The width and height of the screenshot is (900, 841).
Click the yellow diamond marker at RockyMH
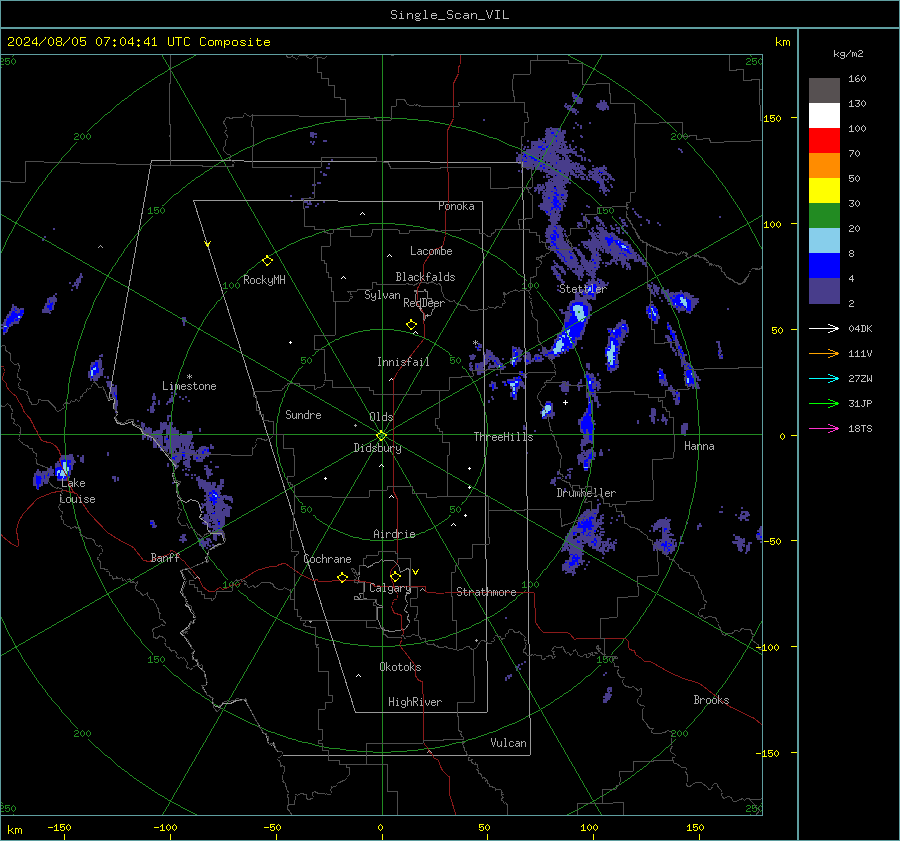coord(267,261)
